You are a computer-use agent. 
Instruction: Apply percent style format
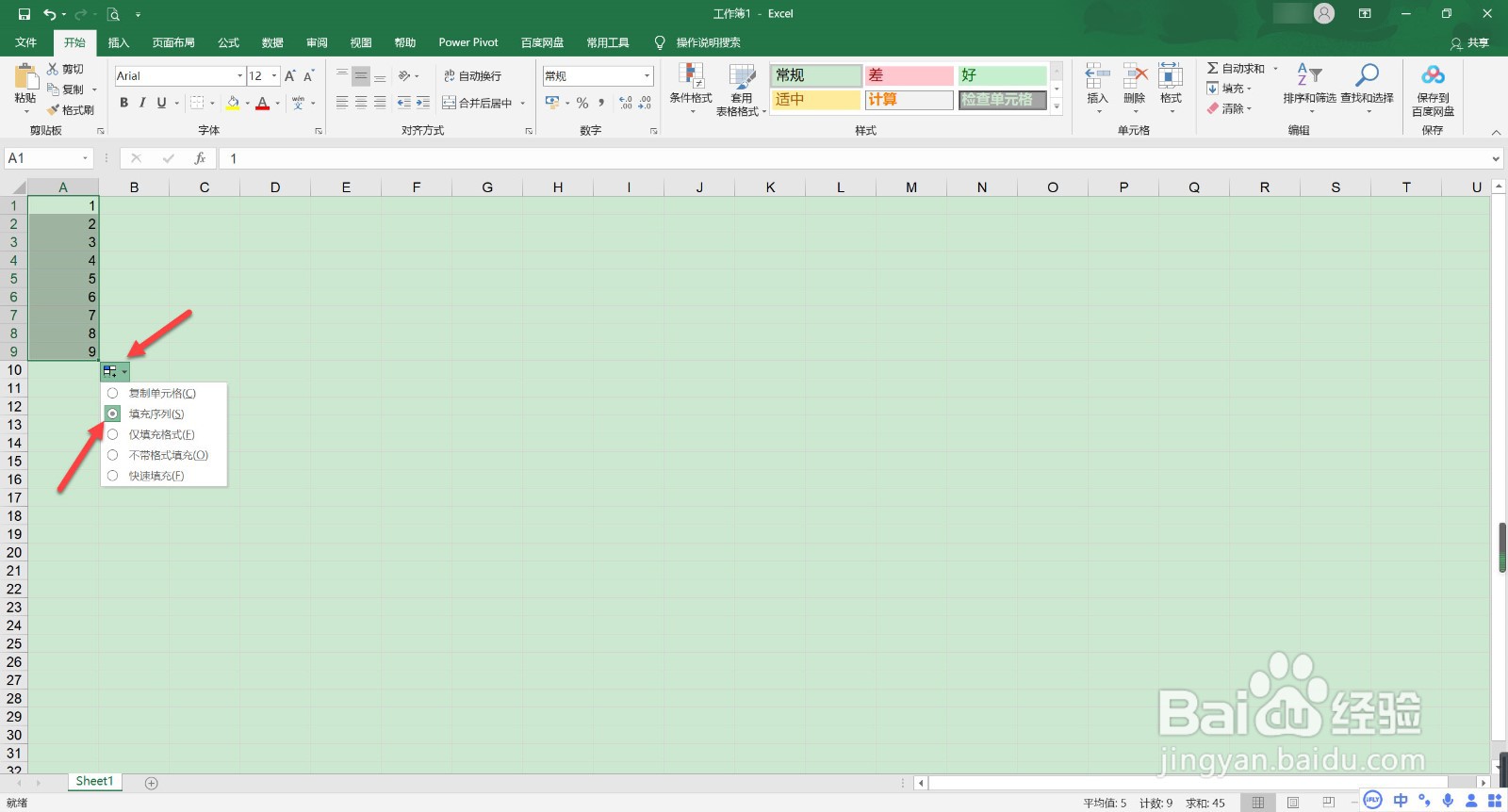click(x=582, y=103)
